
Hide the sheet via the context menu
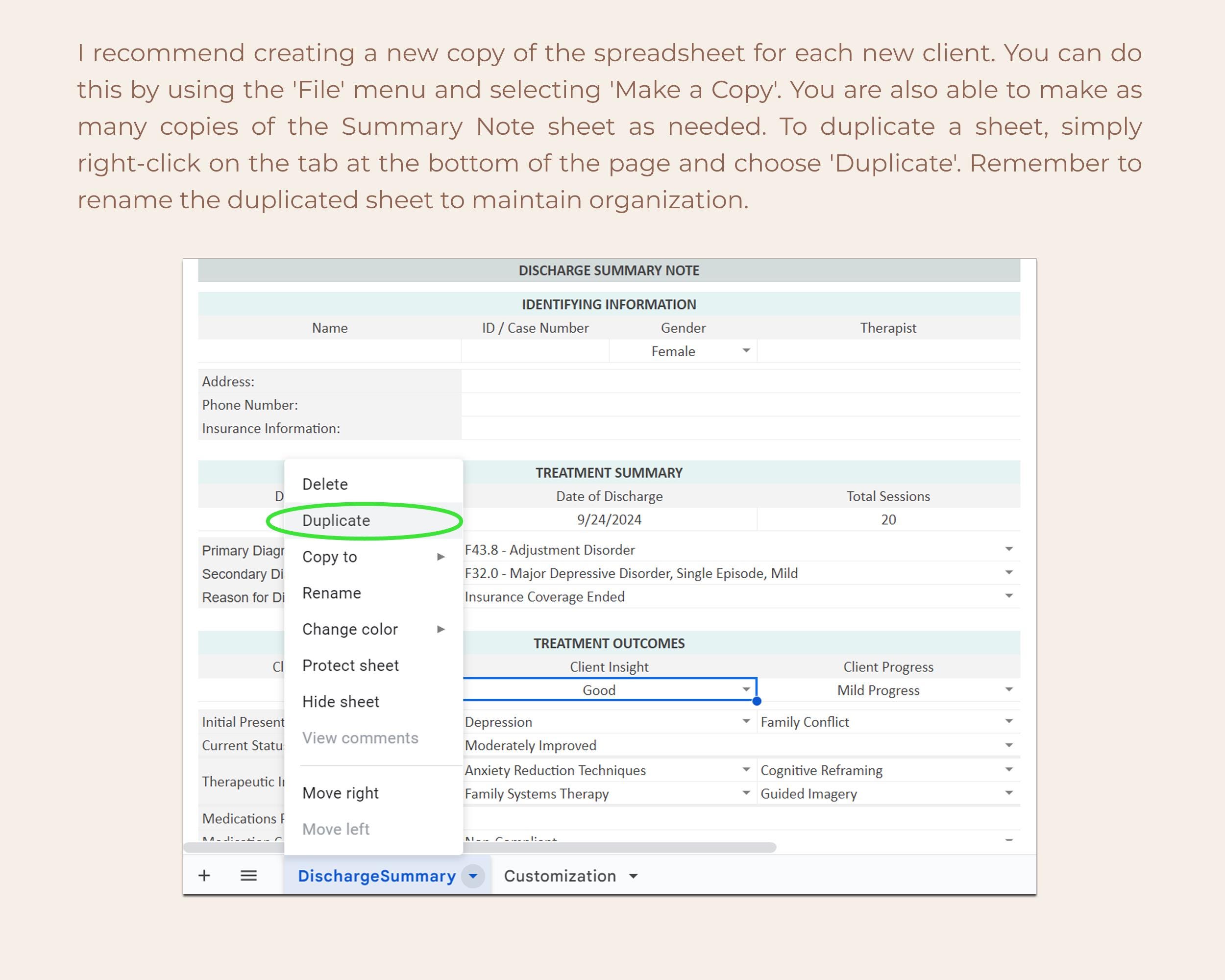340,701
